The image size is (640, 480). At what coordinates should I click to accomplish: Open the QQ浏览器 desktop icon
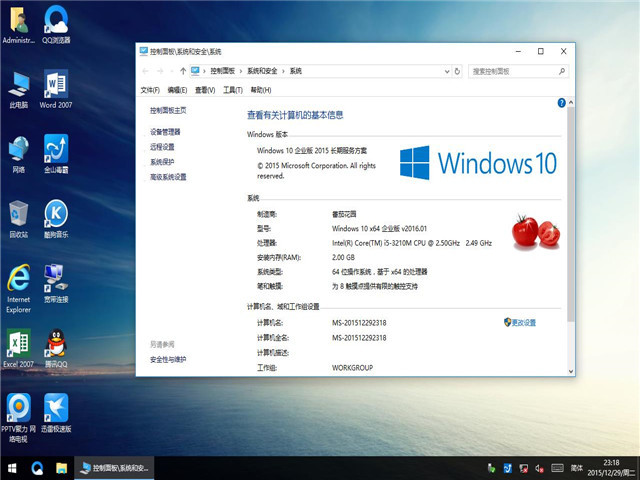[x=56, y=22]
